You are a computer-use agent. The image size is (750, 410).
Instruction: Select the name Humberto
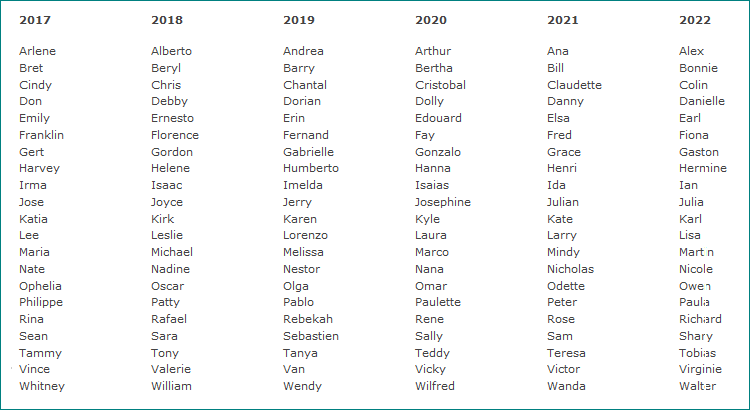click(311, 168)
